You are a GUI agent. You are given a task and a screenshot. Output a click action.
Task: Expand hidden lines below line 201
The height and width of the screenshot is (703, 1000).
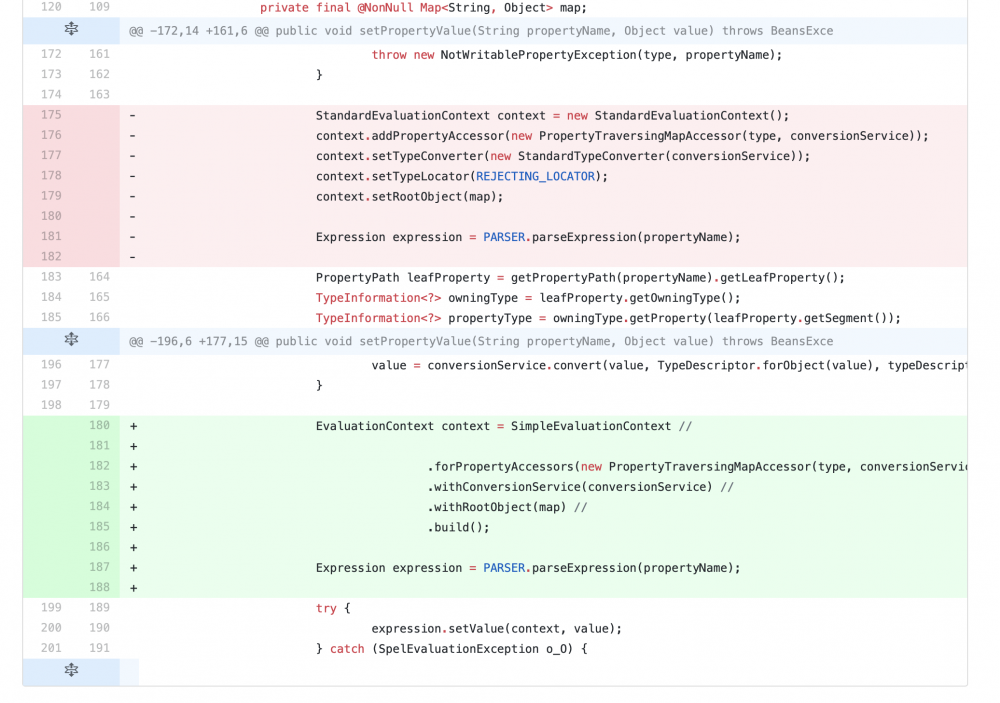tap(71, 671)
